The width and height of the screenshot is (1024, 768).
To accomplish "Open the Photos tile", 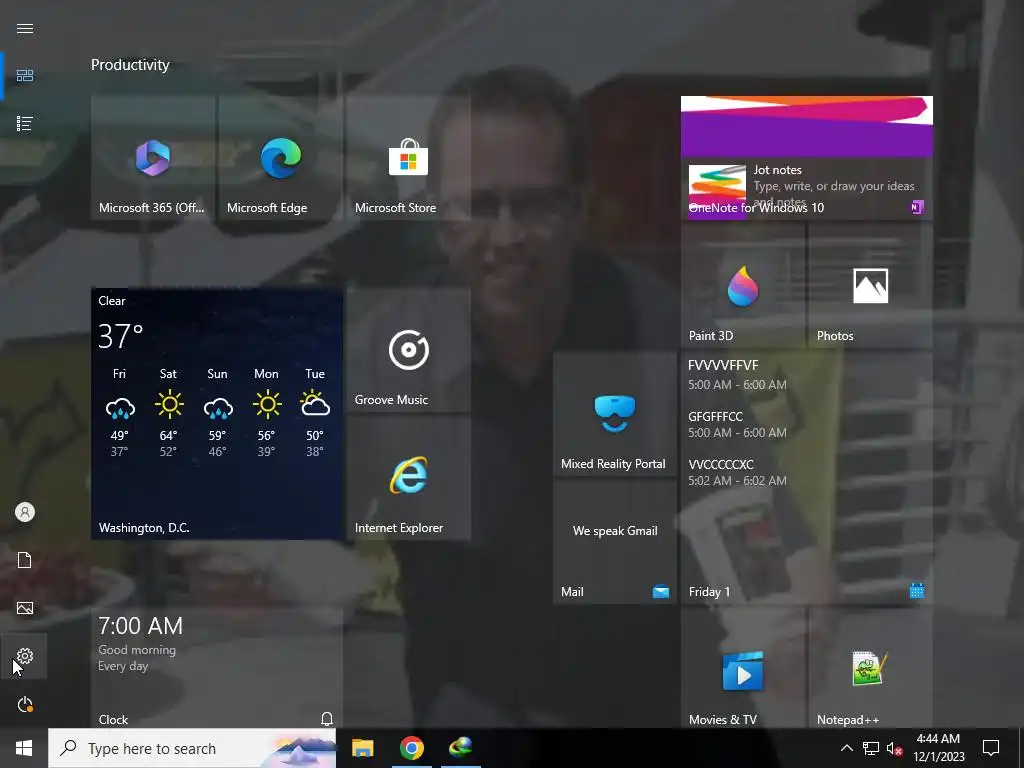I will click(x=871, y=285).
